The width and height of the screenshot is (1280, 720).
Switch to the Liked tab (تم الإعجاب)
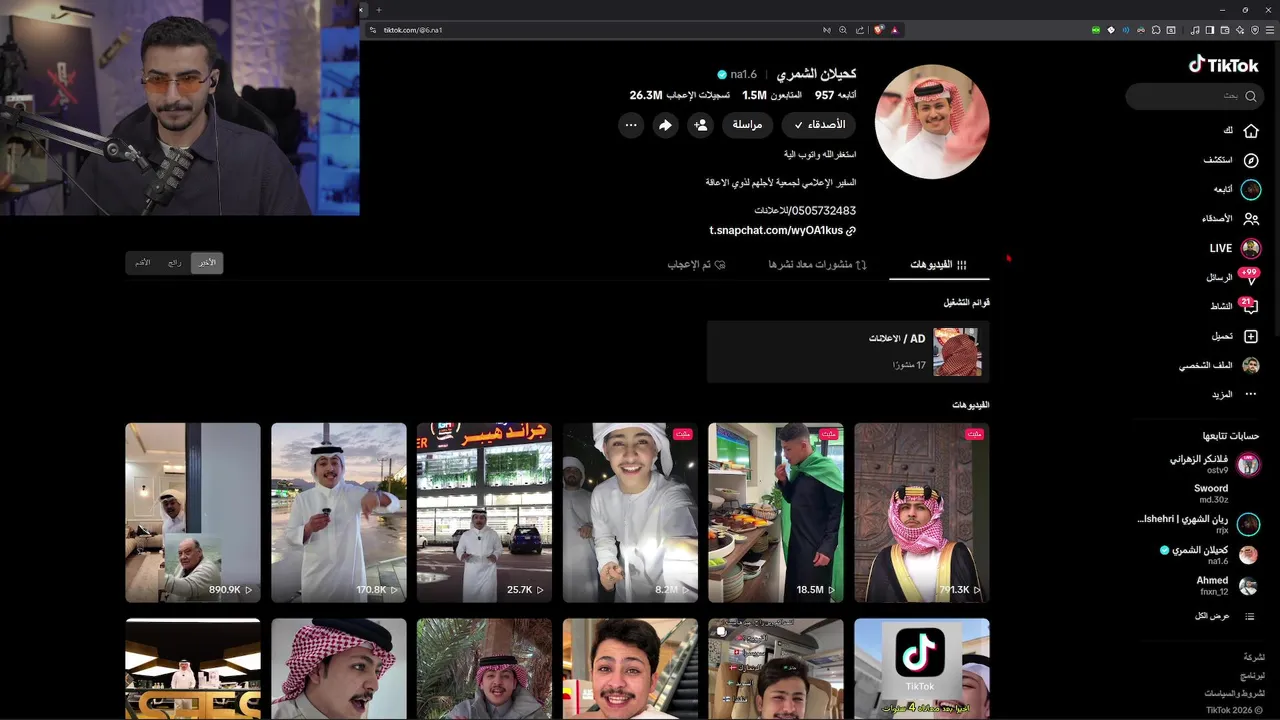click(x=696, y=264)
